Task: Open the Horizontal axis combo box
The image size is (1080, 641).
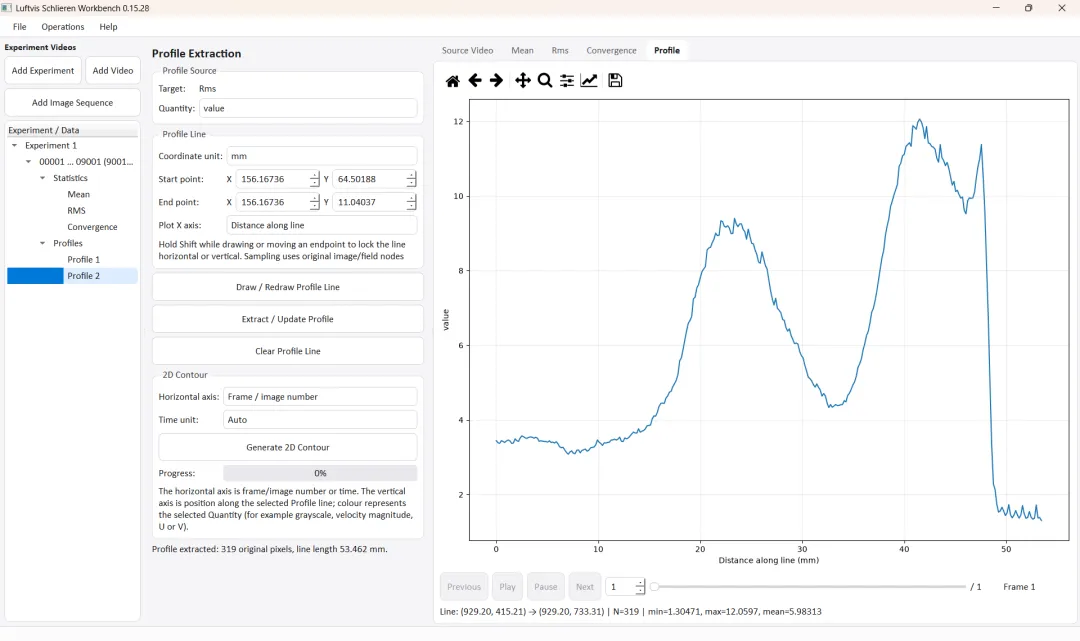Action: tap(320, 397)
